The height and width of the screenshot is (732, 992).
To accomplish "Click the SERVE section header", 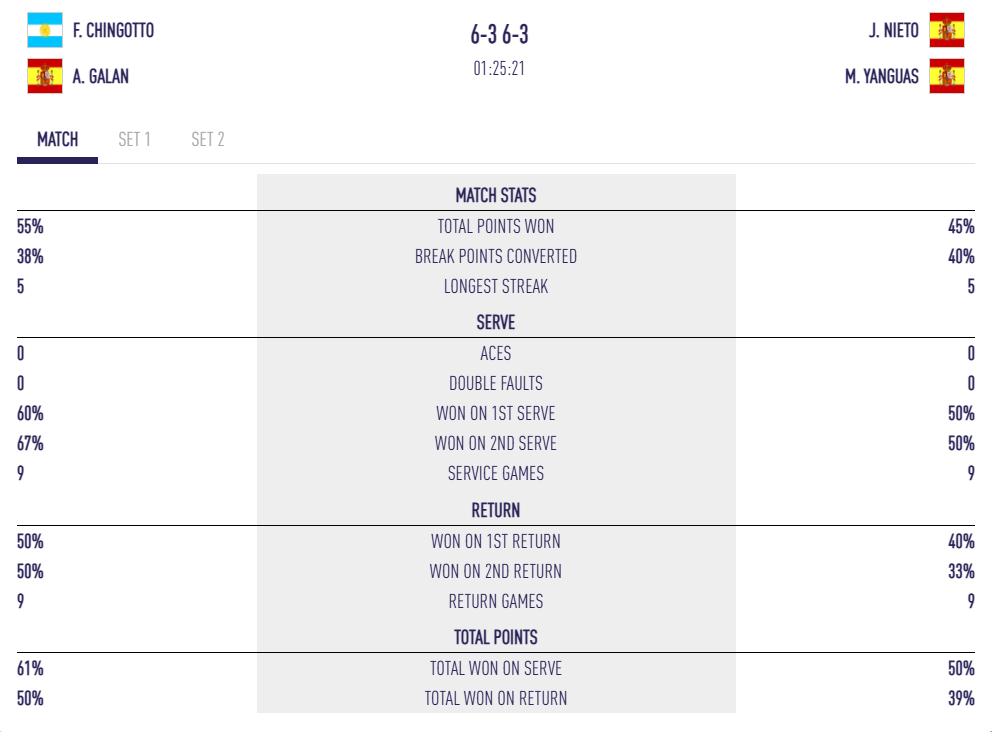I will pos(496,323).
